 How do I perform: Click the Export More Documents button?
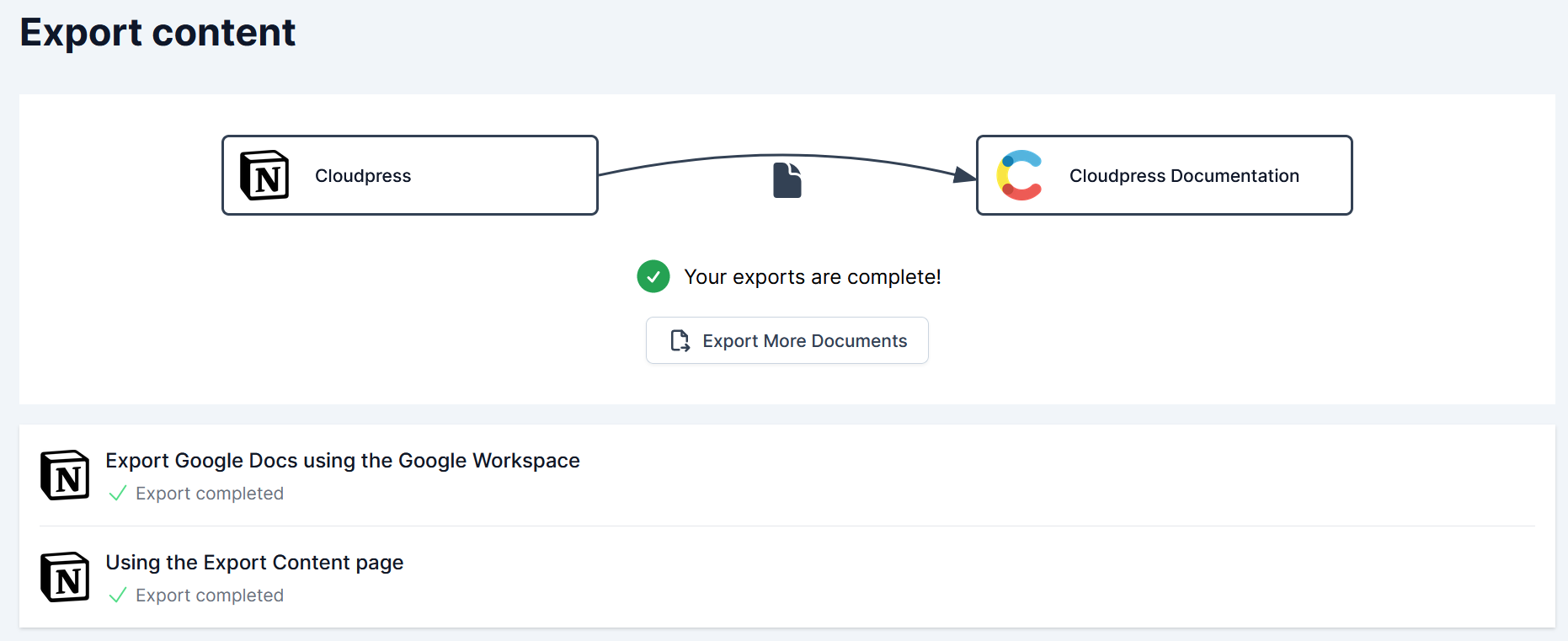787,340
